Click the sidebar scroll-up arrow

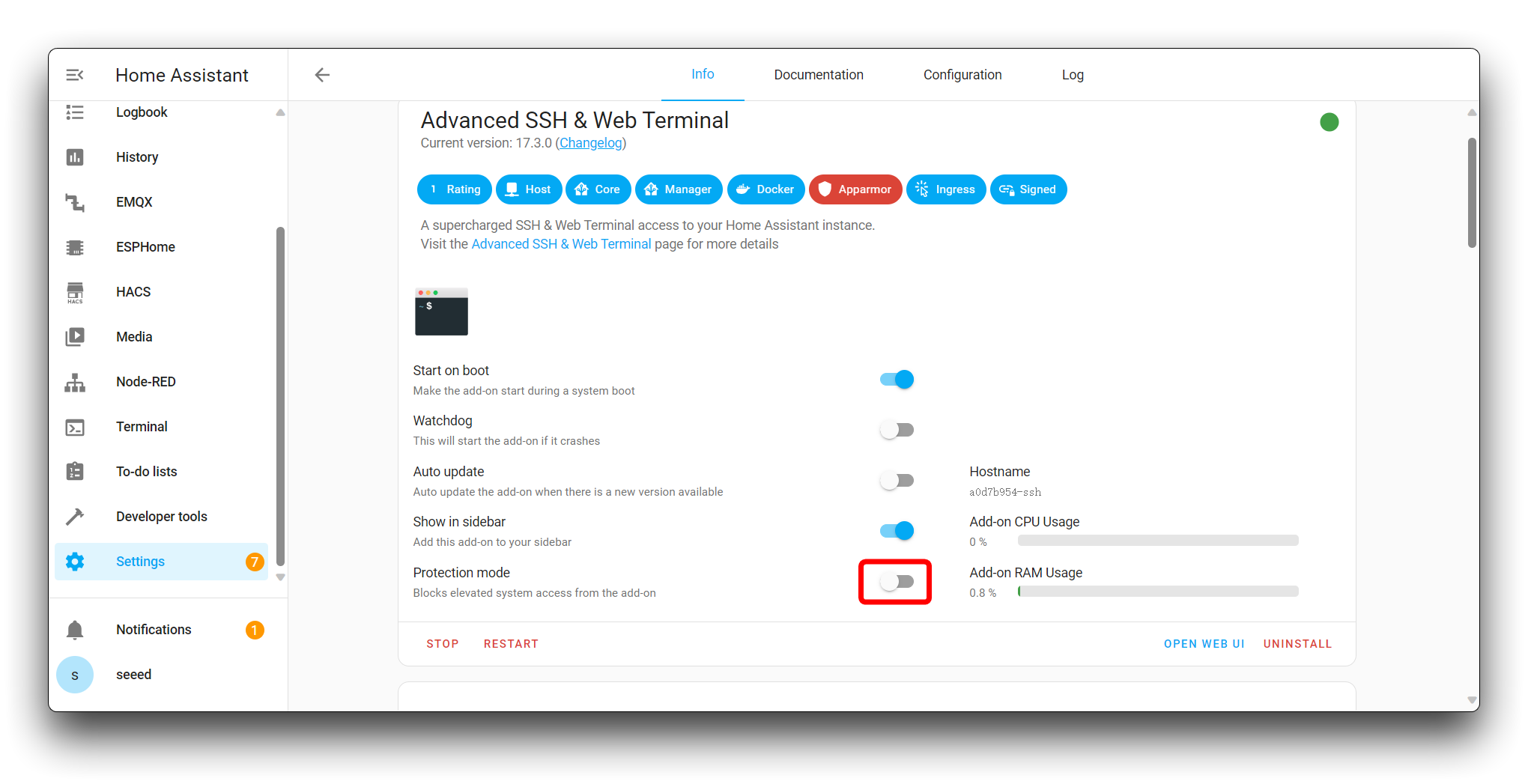pyautogui.click(x=280, y=112)
